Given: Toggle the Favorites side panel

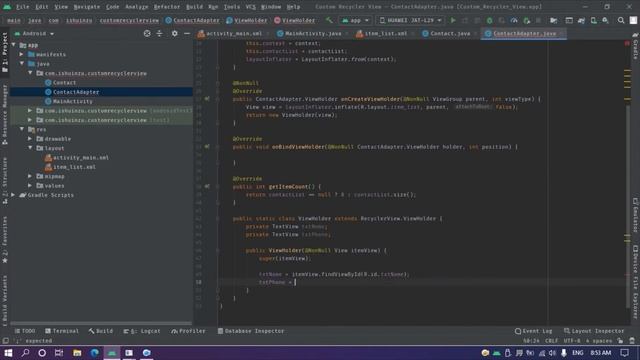Looking at the screenshot, I should [5, 240].
